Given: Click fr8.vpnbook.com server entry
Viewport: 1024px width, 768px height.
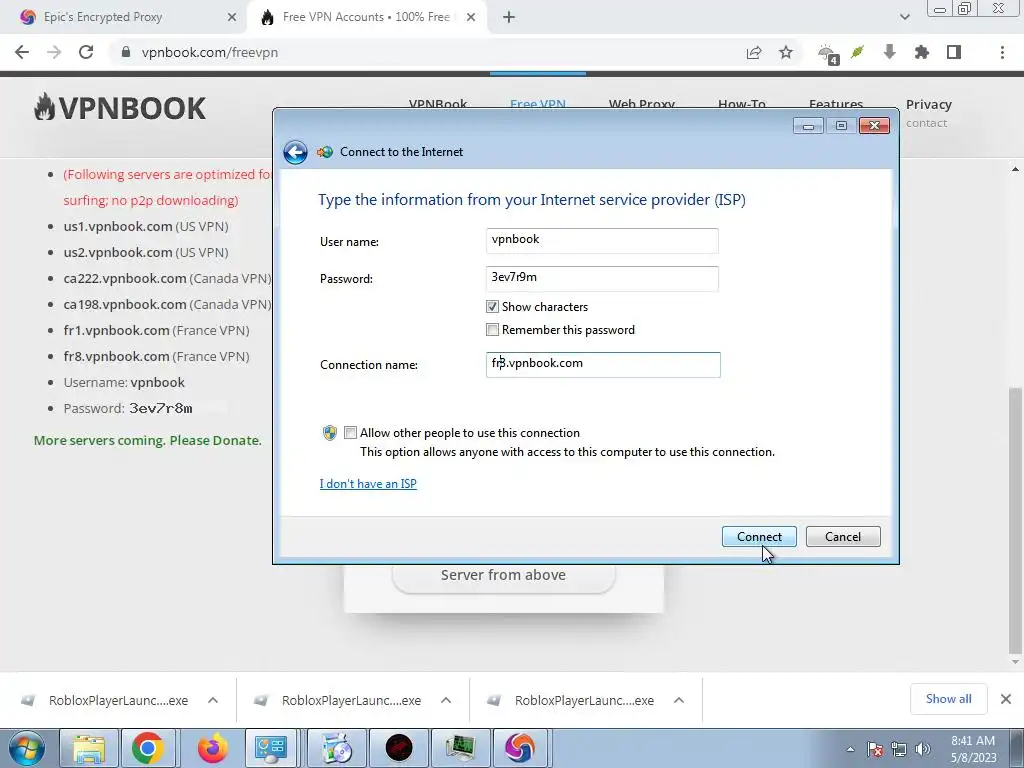Looking at the screenshot, I should tap(156, 357).
